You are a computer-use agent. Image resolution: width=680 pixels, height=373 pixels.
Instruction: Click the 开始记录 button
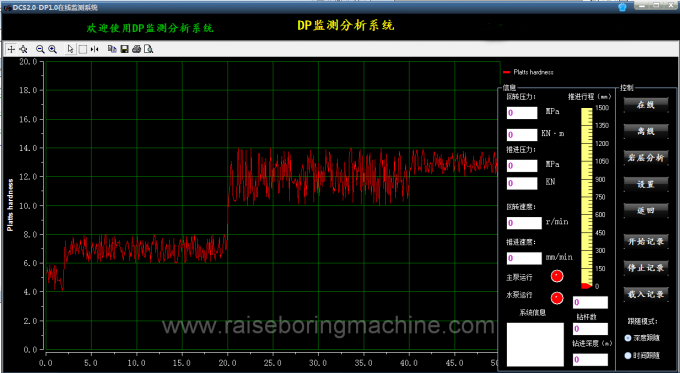[646, 241]
